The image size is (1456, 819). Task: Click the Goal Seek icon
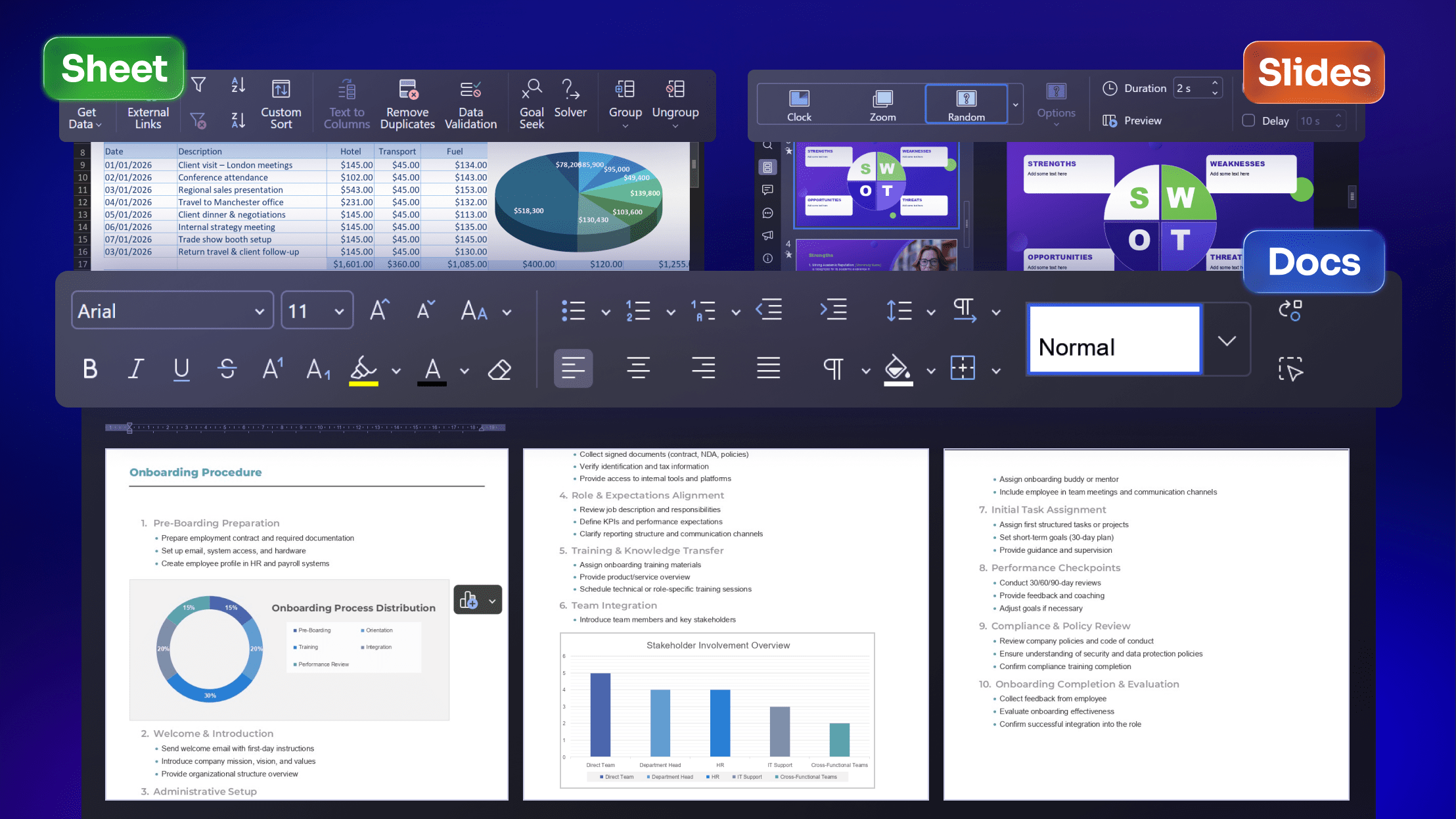pyautogui.click(x=532, y=104)
